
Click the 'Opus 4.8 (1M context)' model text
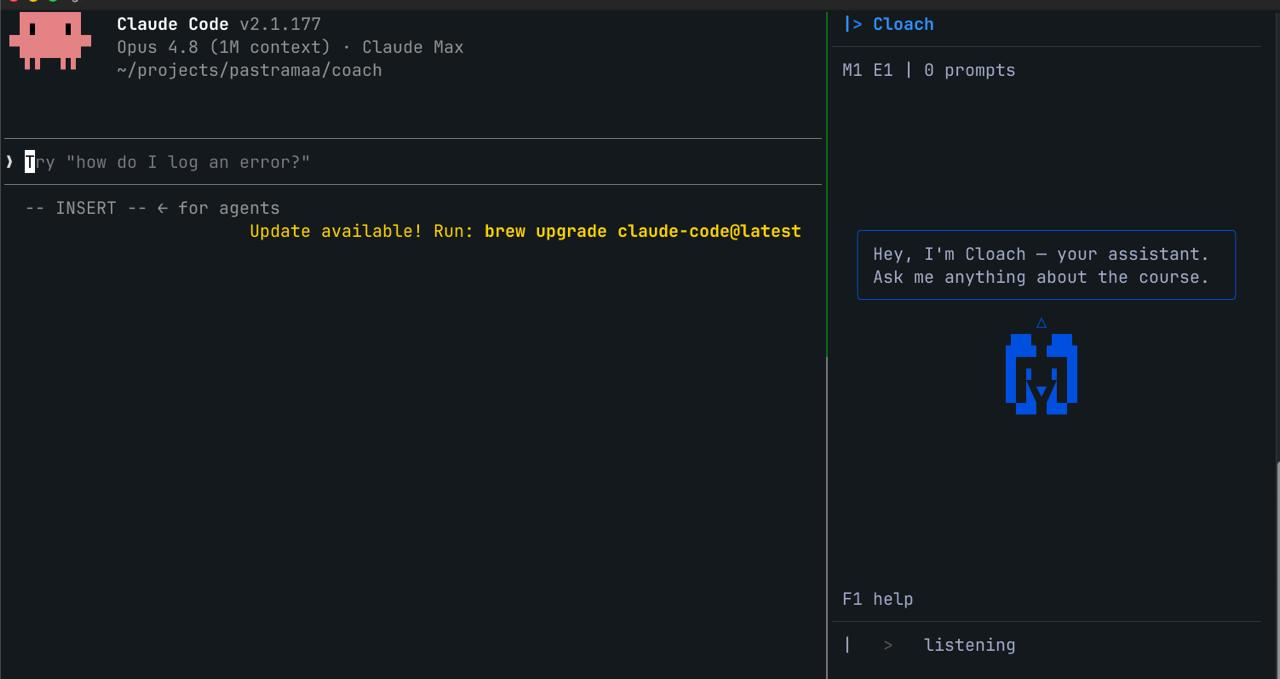click(223, 47)
